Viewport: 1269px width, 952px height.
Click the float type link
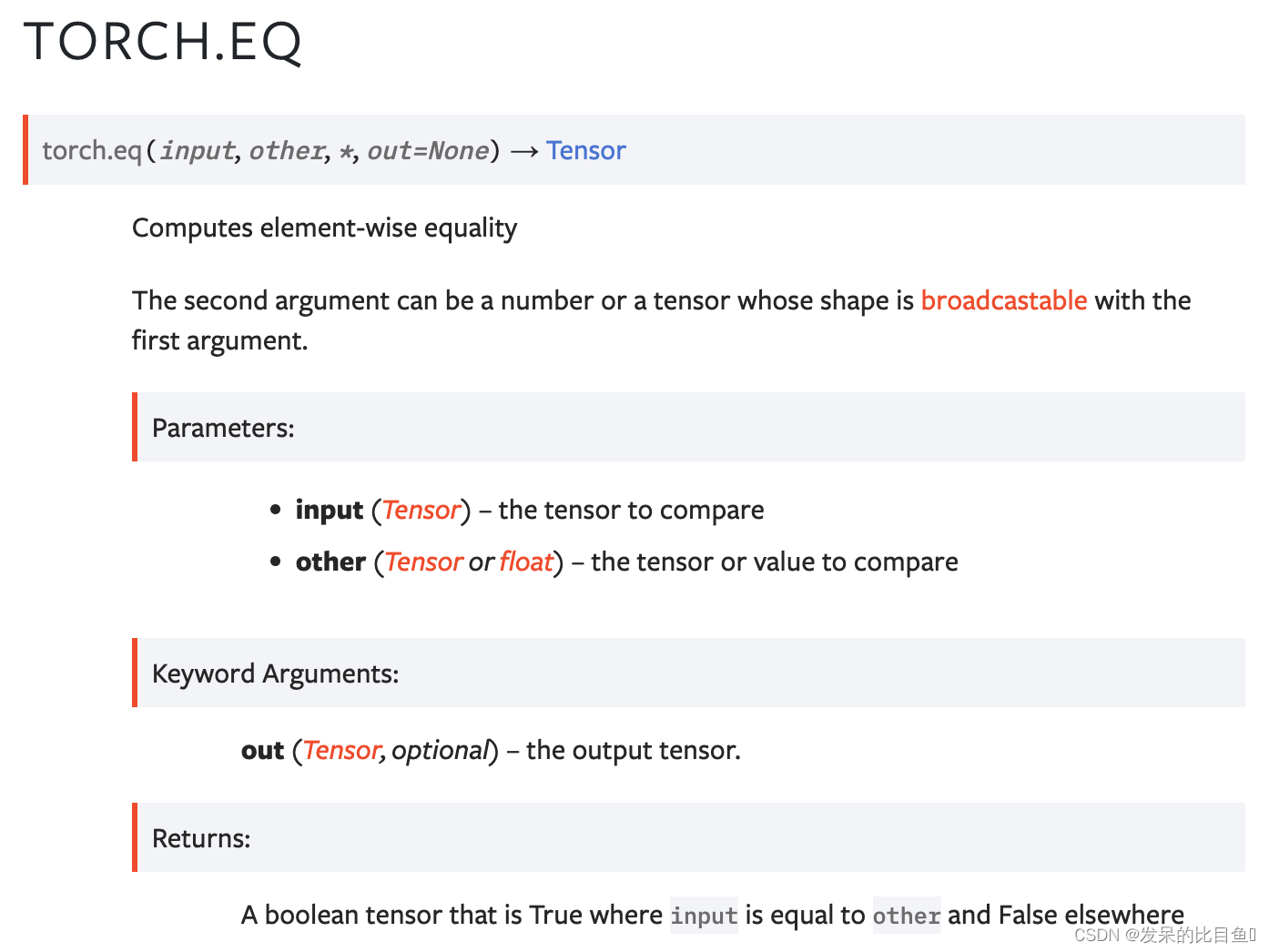526,562
